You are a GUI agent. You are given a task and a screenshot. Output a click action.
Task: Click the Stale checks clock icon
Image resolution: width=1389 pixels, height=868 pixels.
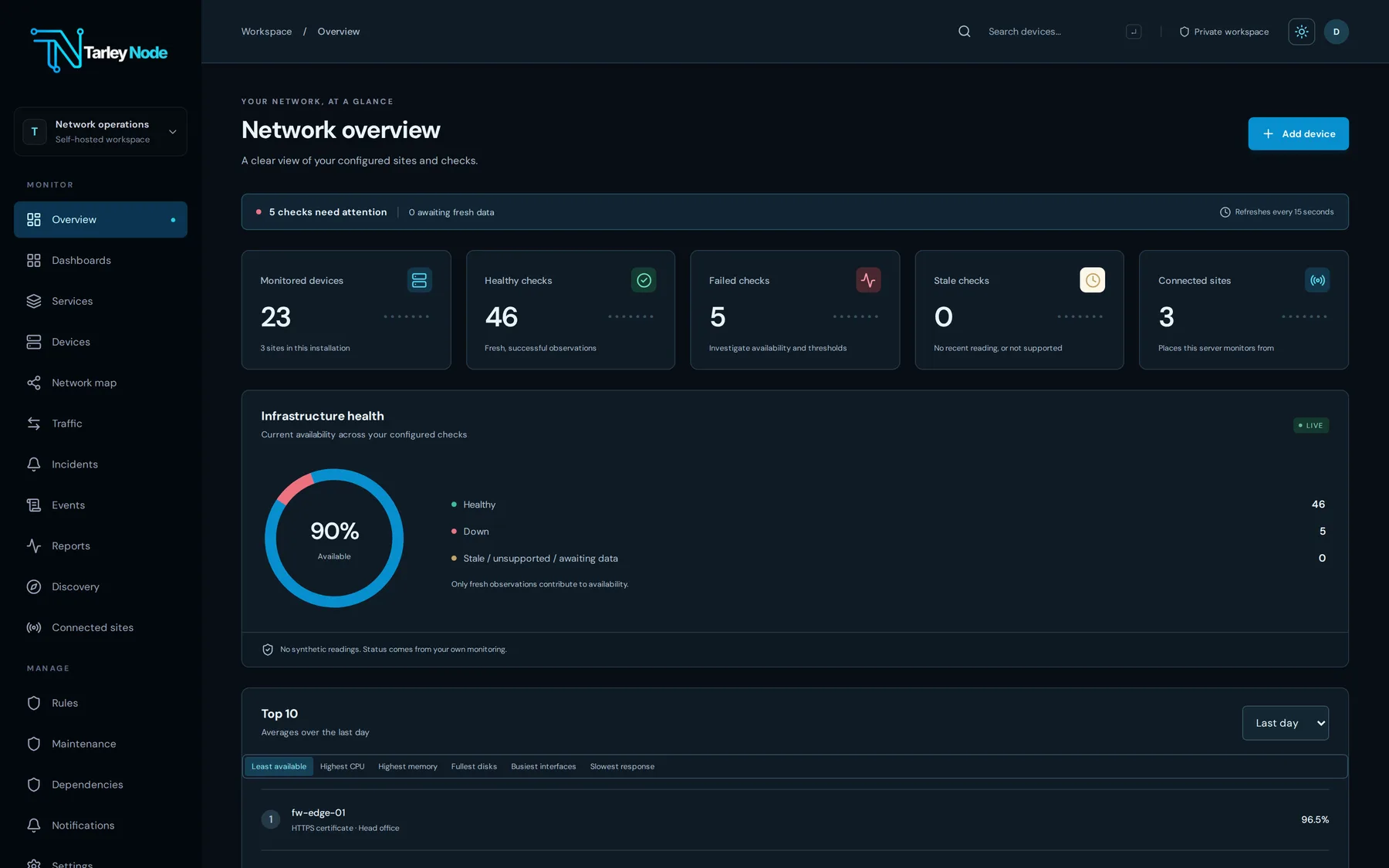pos(1093,280)
